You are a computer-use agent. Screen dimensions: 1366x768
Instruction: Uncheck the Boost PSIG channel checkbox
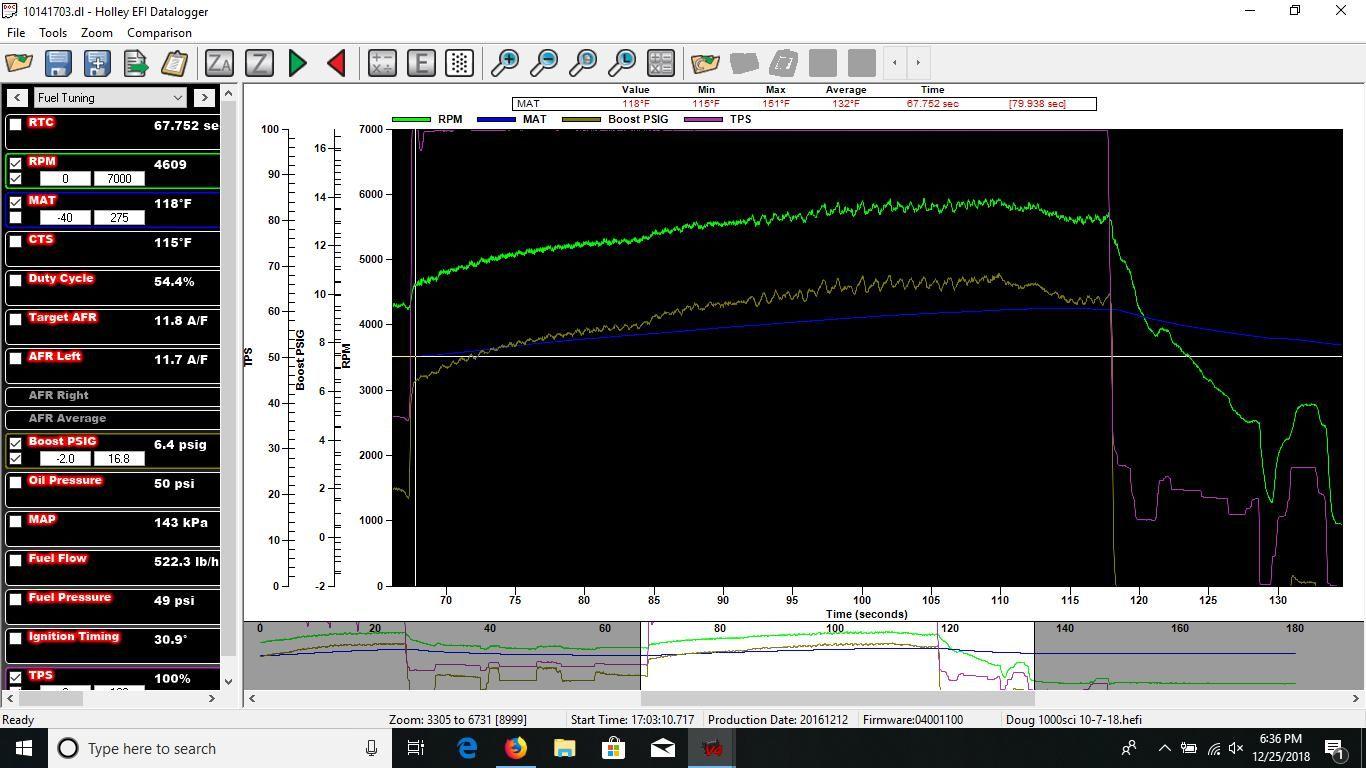[16, 443]
